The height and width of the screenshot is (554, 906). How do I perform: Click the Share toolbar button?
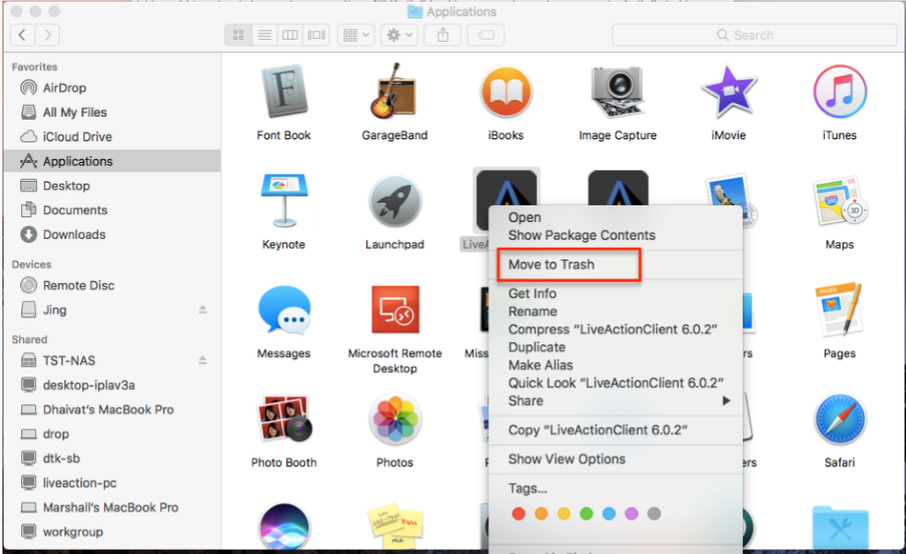[443, 35]
